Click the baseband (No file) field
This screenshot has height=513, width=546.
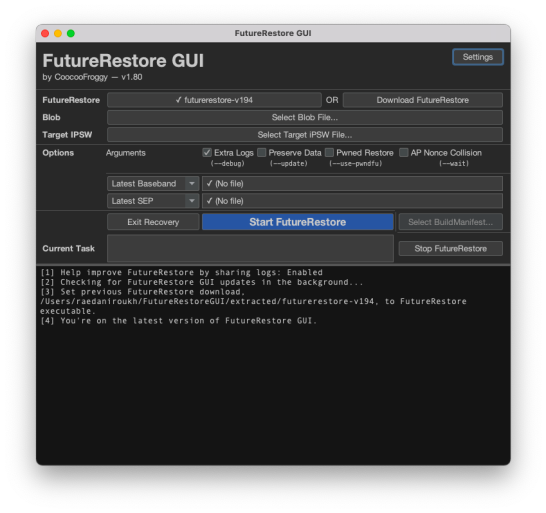coord(352,184)
